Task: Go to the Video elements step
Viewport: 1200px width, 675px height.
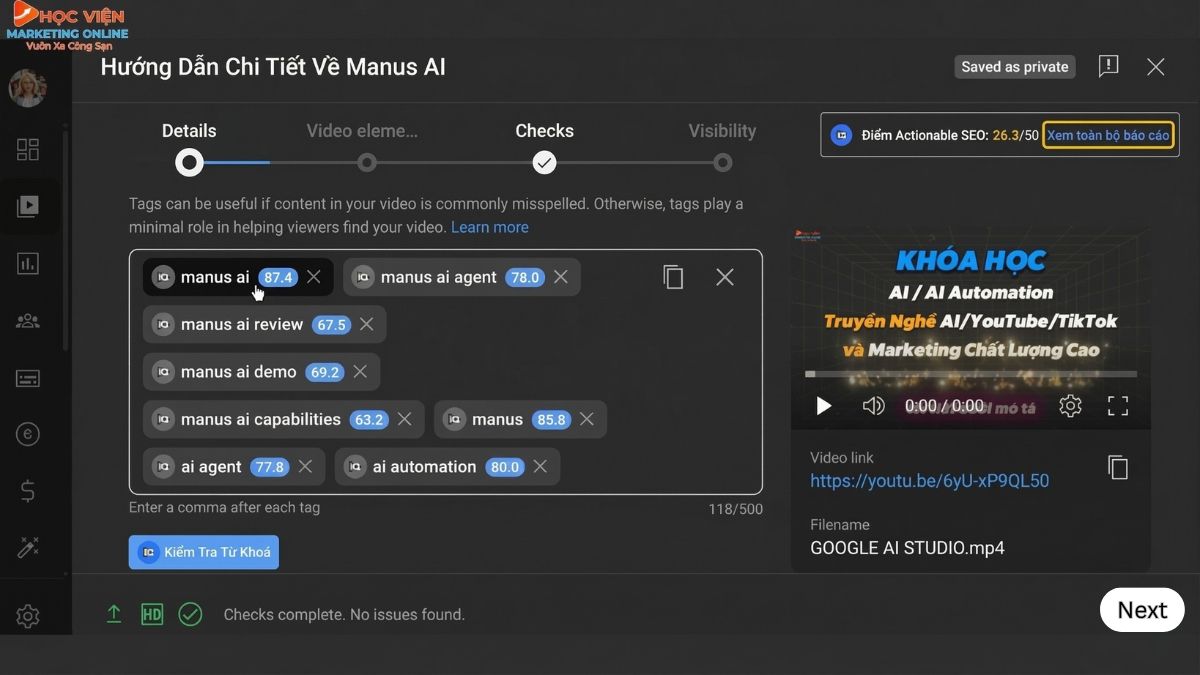Action: click(362, 130)
